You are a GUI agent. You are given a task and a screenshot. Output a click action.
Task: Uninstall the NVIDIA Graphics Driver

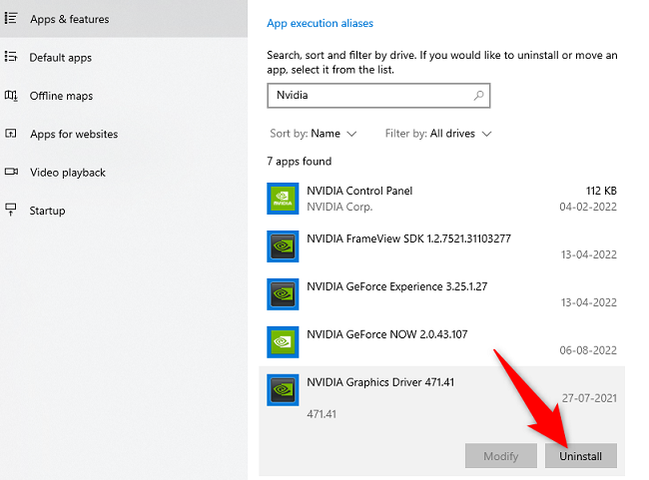coord(581,456)
